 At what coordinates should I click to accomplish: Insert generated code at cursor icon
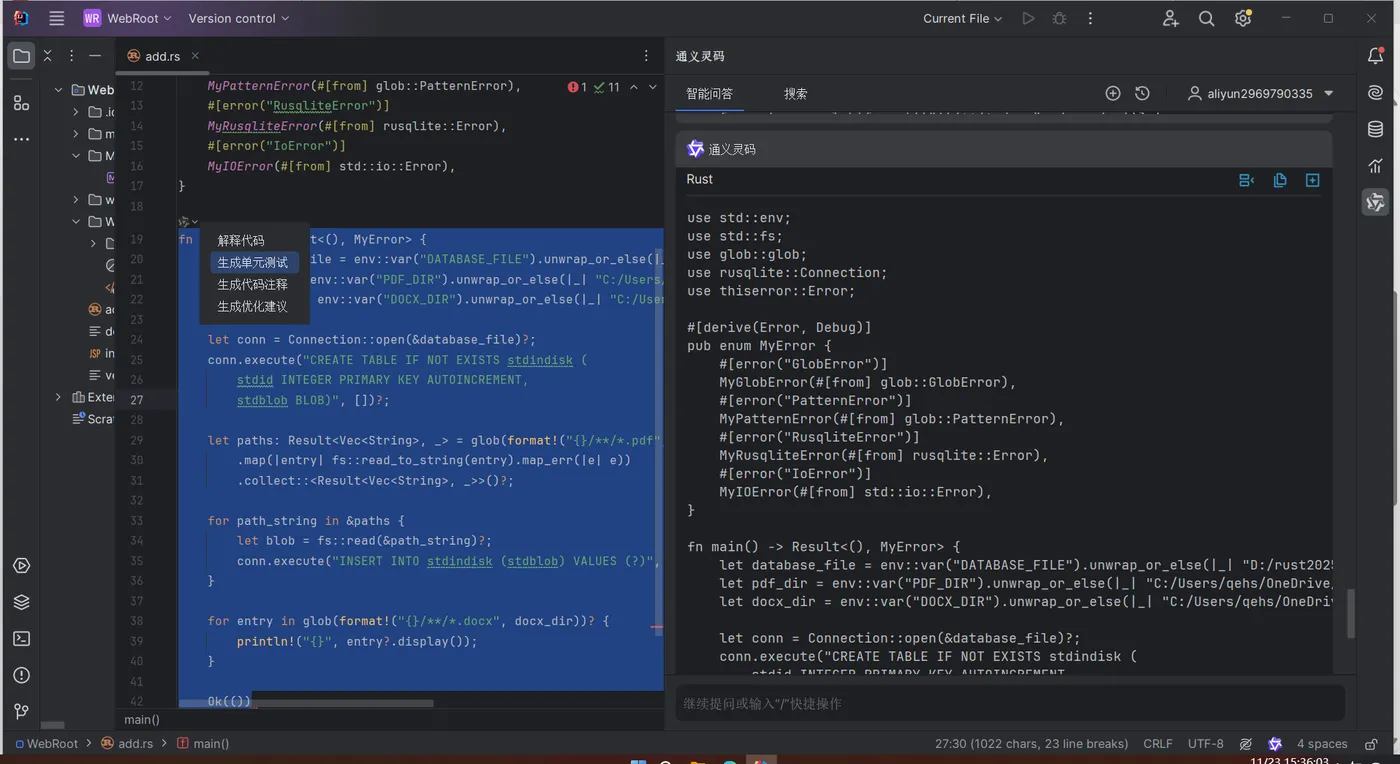[x=1247, y=180]
